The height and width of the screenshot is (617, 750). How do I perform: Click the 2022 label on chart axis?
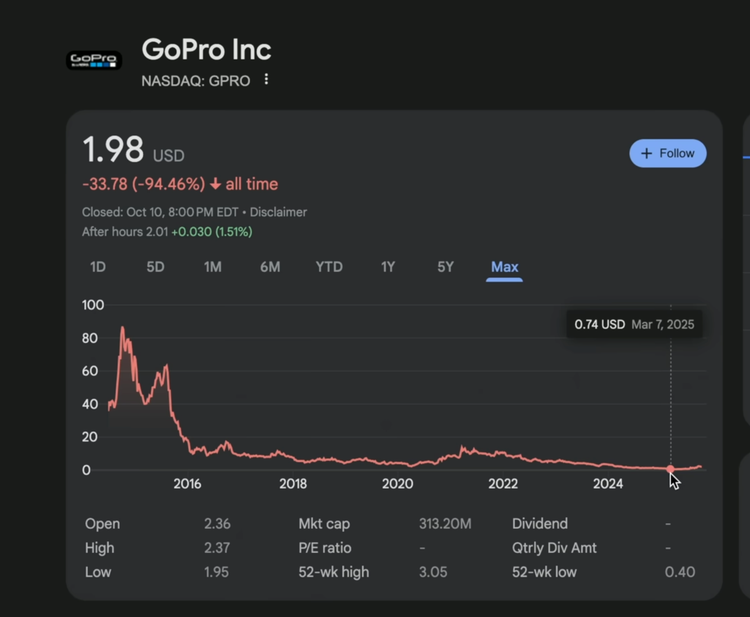coord(503,484)
